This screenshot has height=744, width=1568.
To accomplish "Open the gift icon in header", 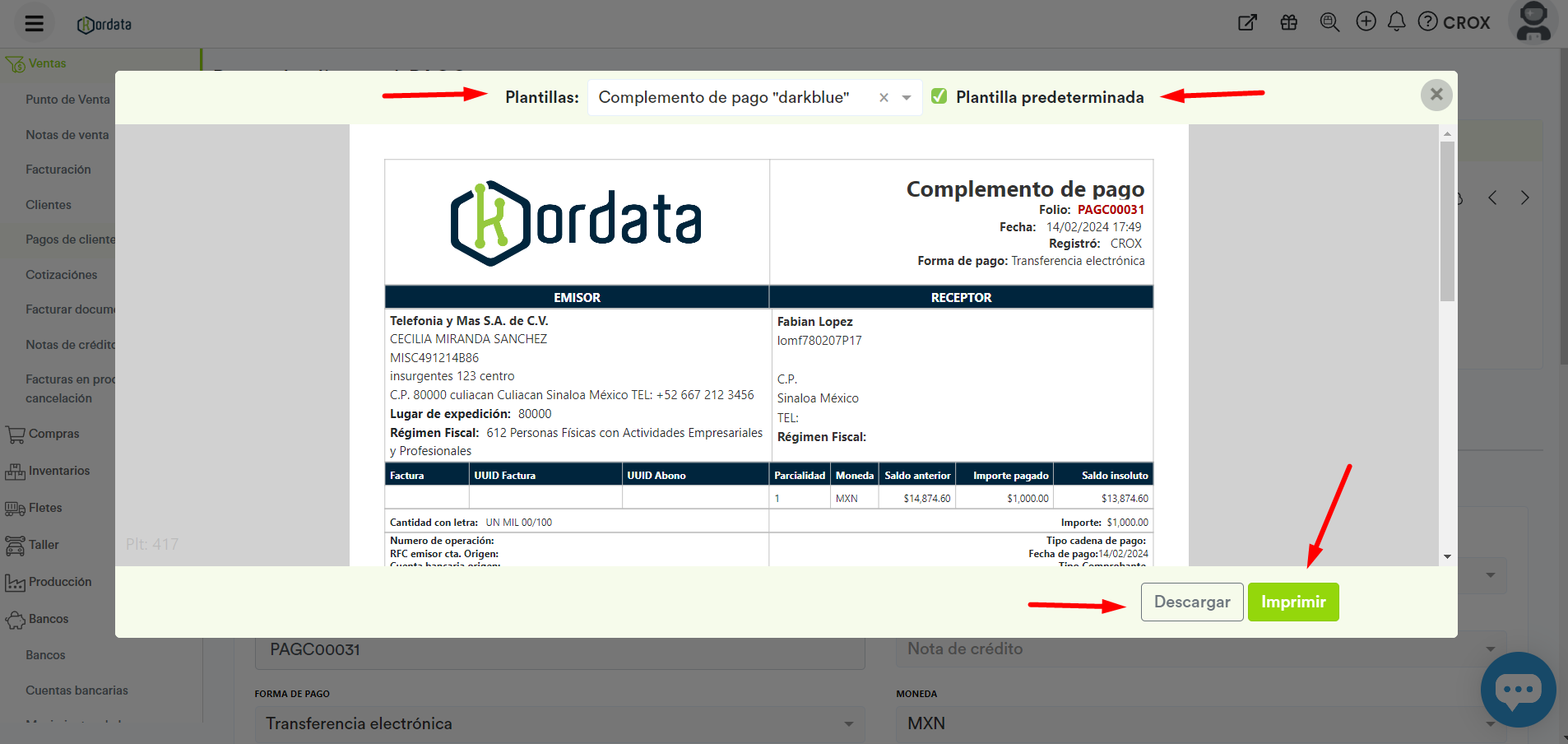I will tap(1288, 22).
